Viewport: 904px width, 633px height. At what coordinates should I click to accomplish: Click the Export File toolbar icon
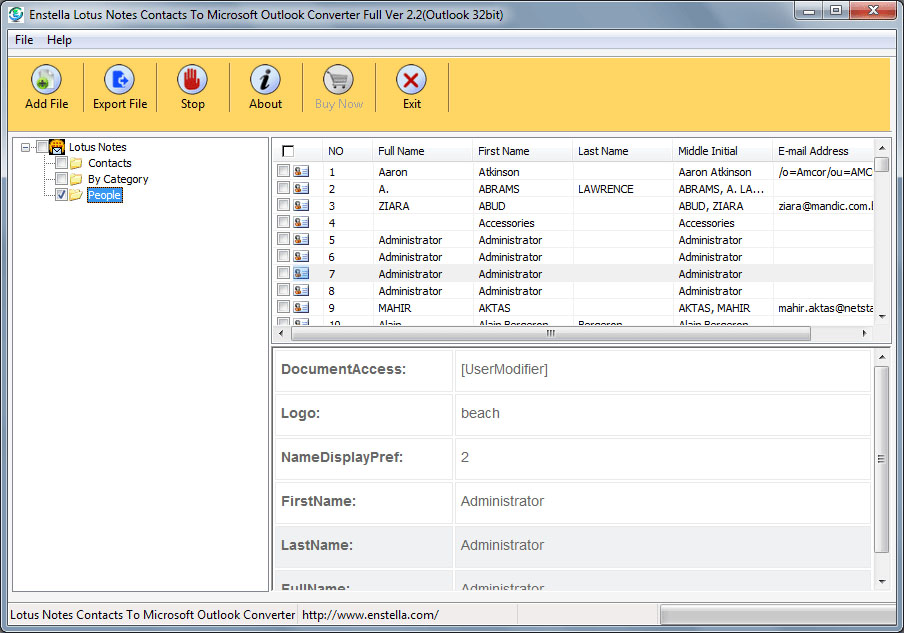tap(119, 80)
